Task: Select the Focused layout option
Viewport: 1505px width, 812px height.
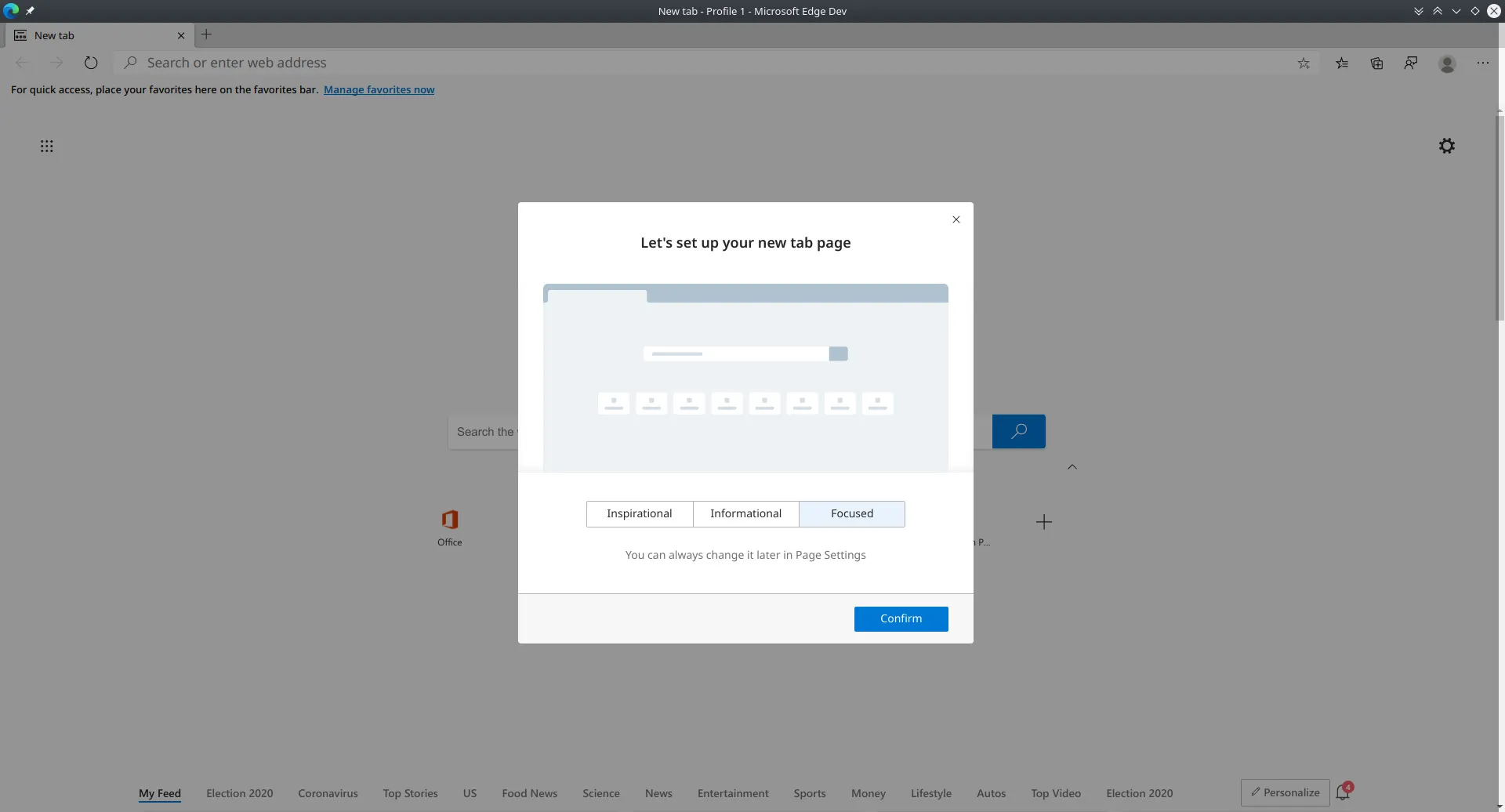Action: 852,513
